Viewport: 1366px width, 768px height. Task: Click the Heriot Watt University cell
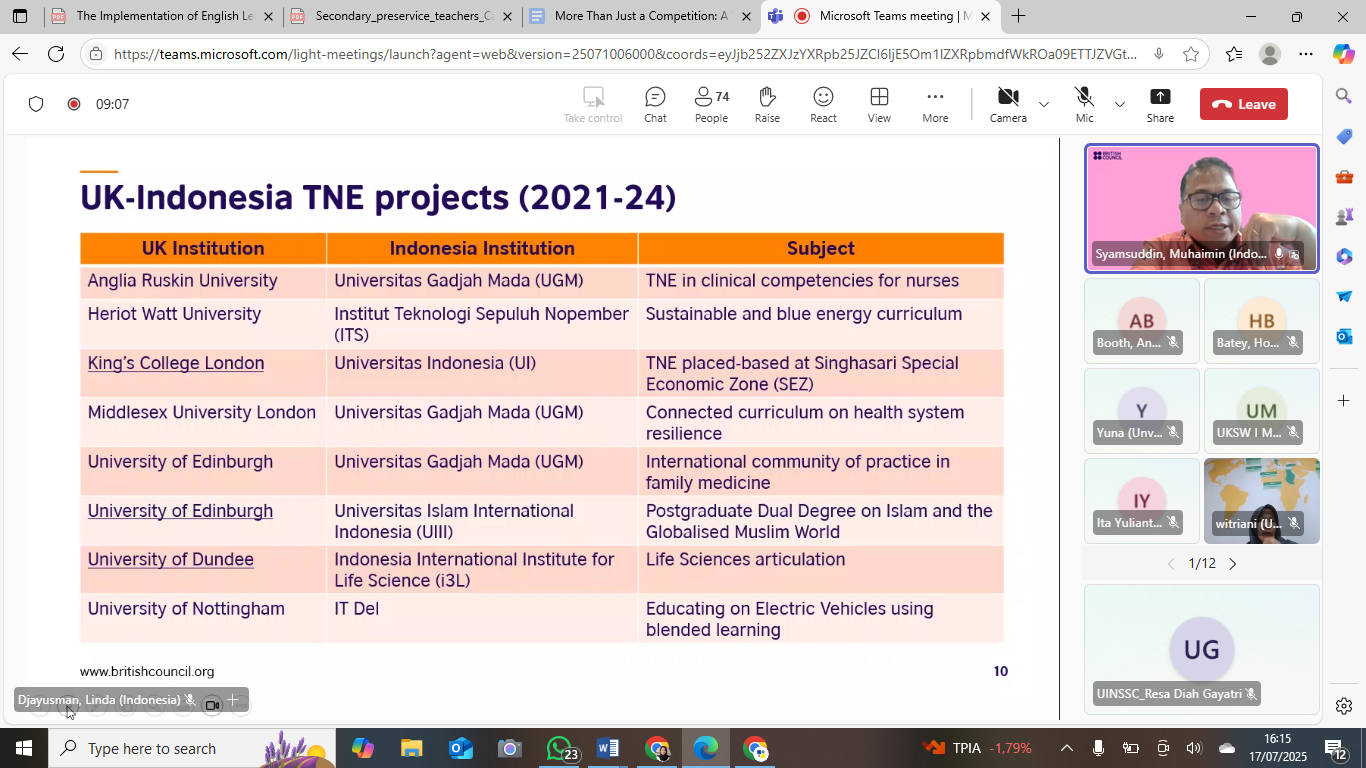203,324
